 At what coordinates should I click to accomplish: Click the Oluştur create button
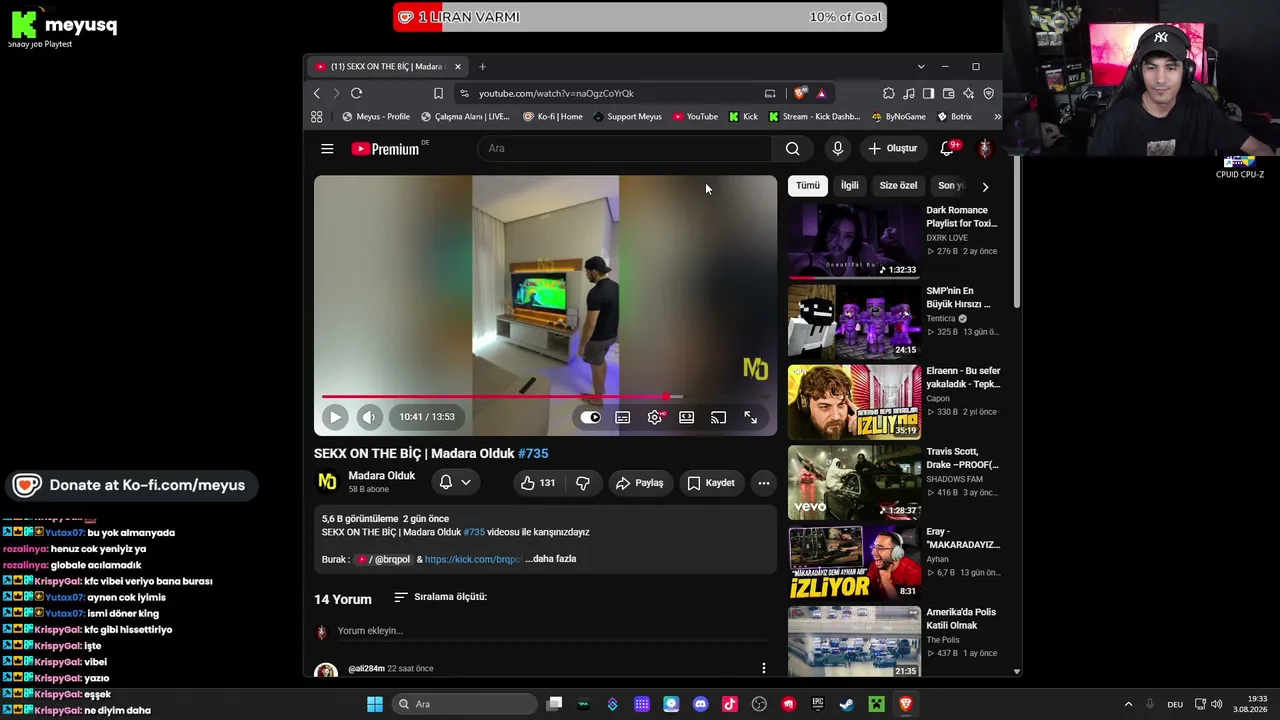point(892,149)
